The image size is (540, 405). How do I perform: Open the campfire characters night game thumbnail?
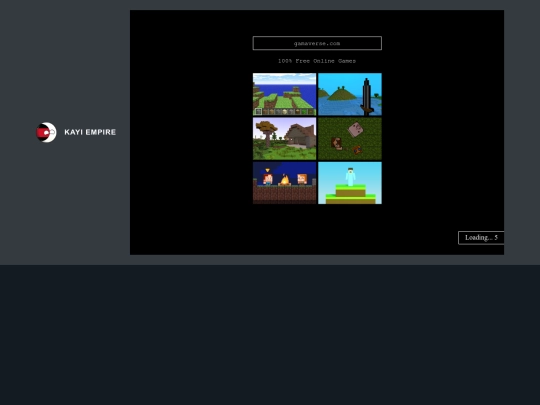[284, 183]
